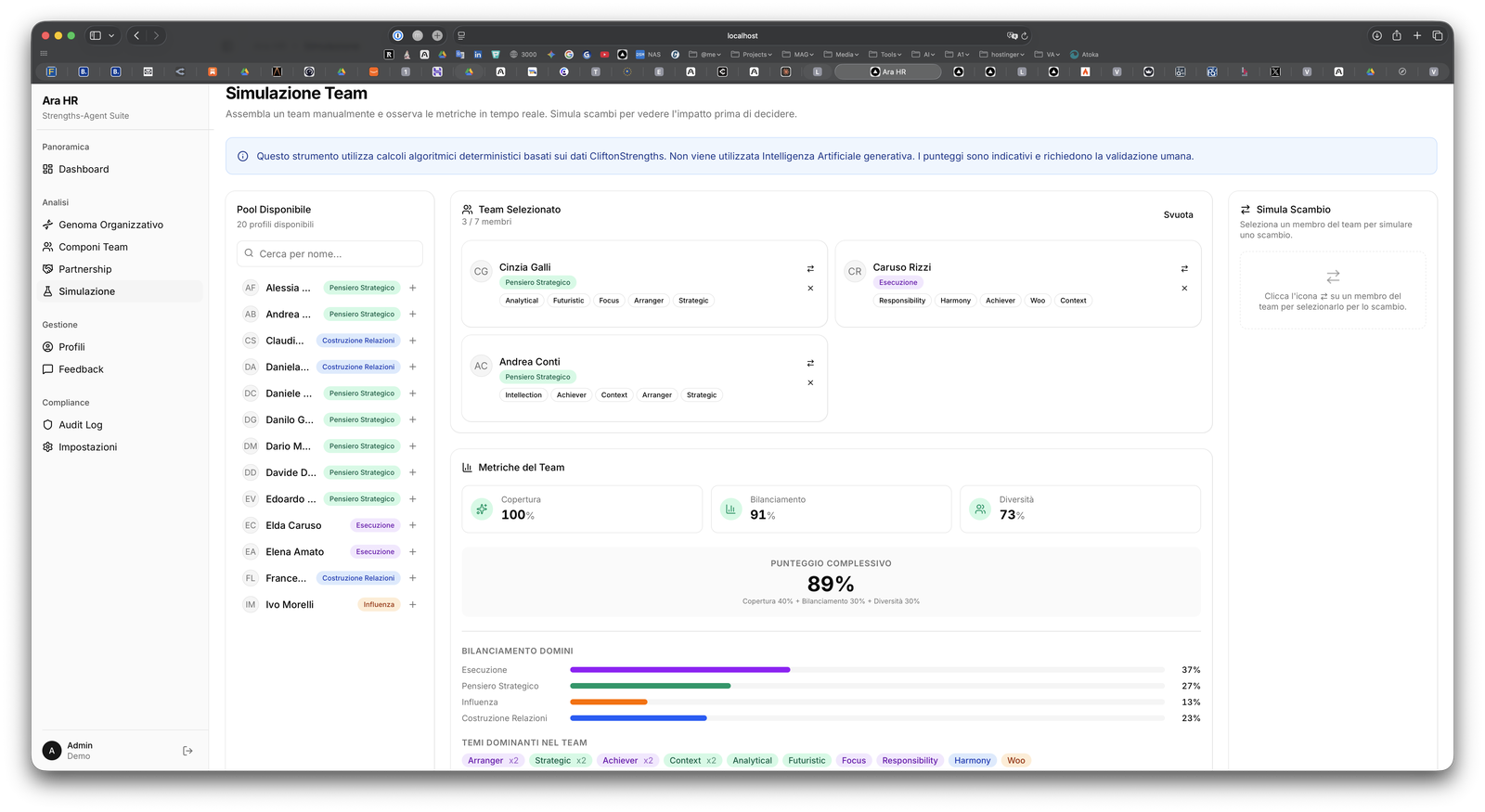This screenshot has height=812, width=1485.
Task: Expand MAG bookmarks folder
Action: (798, 55)
